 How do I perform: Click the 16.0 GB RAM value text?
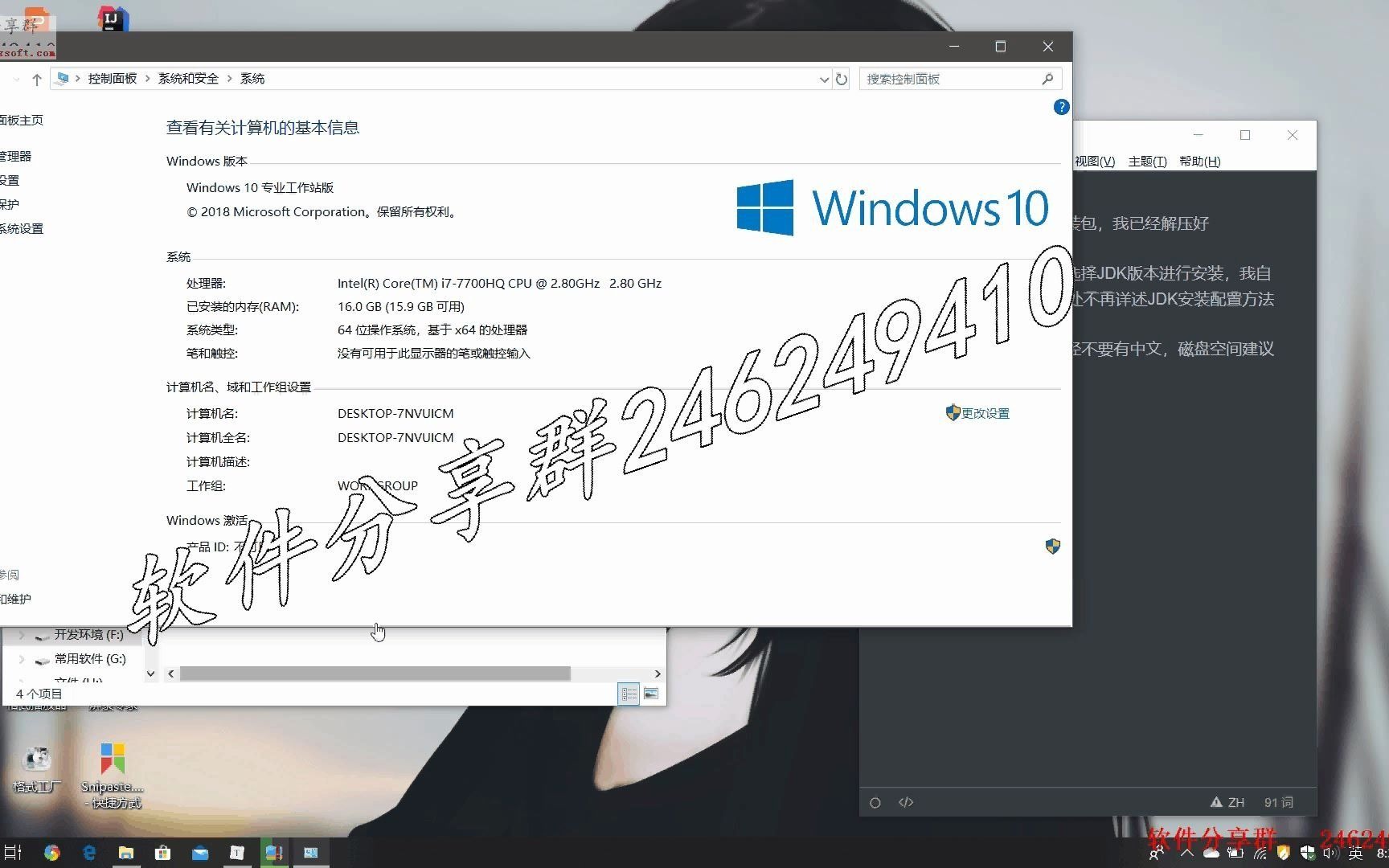click(401, 306)
